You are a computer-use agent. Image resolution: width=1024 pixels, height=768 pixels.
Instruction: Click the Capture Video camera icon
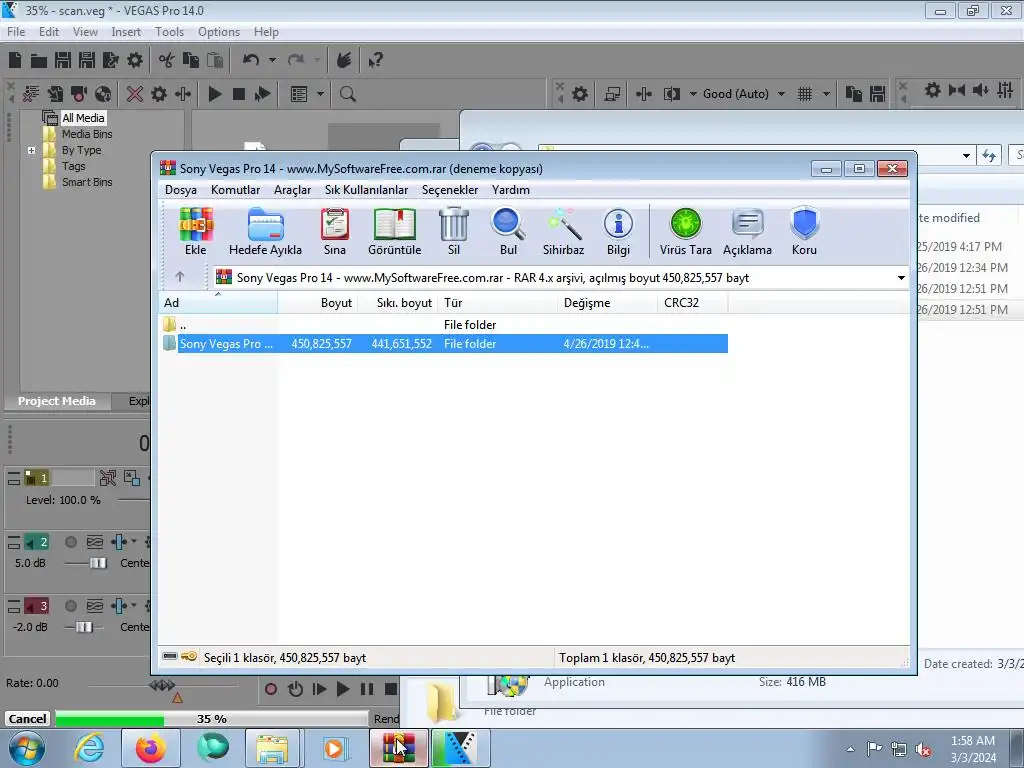[x=79, y=94]
